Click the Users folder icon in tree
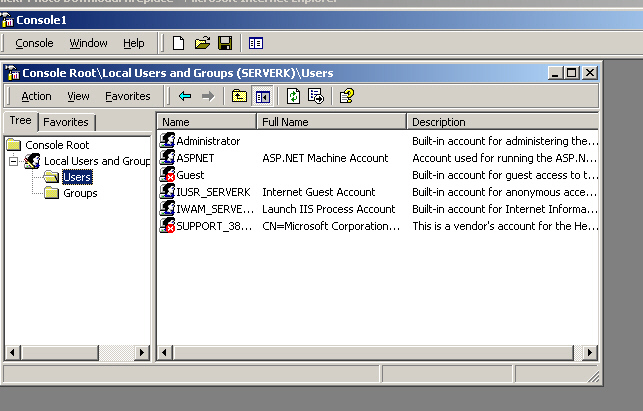The image size is (643, 411). (51, 177)
